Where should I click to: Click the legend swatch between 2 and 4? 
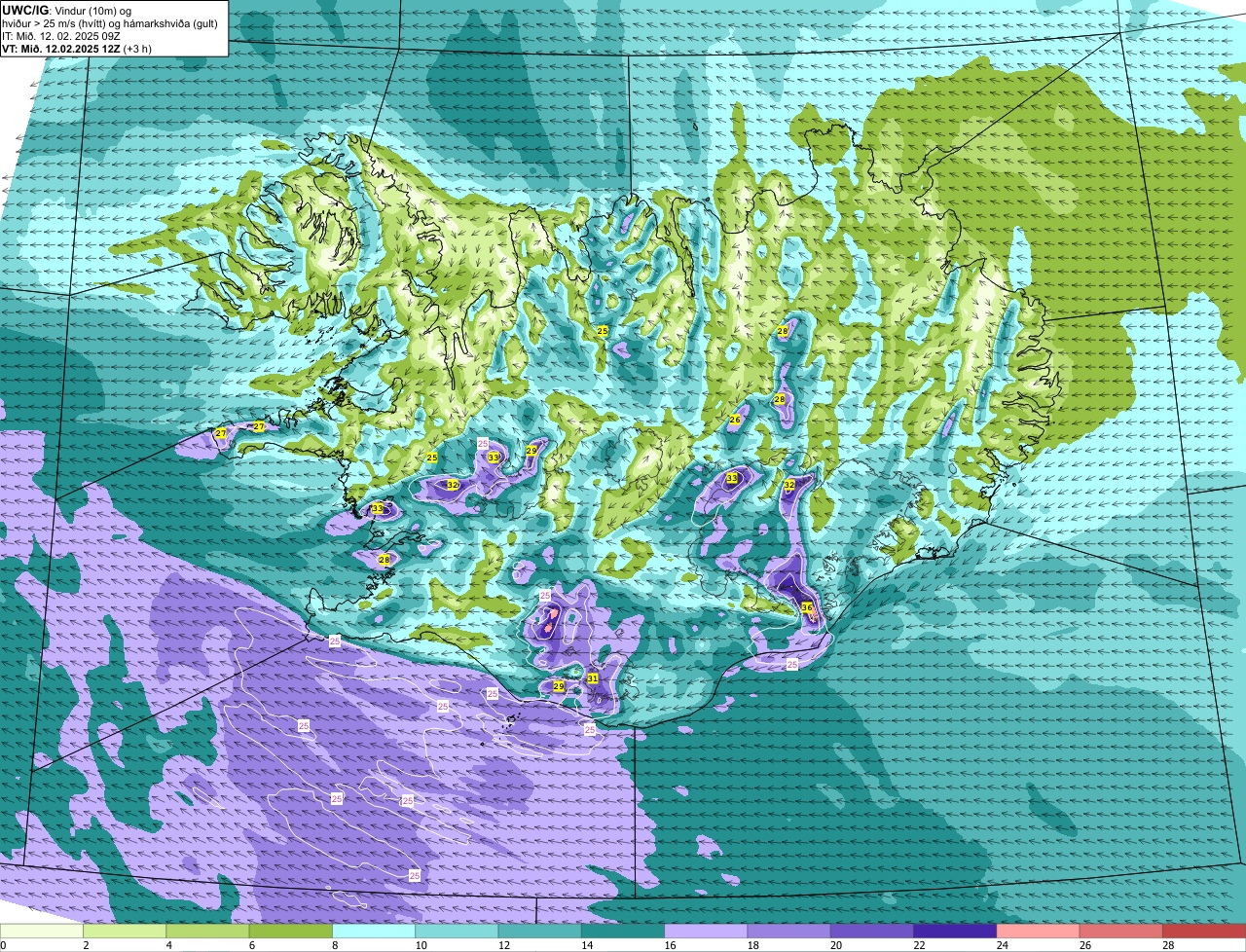pyautogui.click(x=125, y=932)
